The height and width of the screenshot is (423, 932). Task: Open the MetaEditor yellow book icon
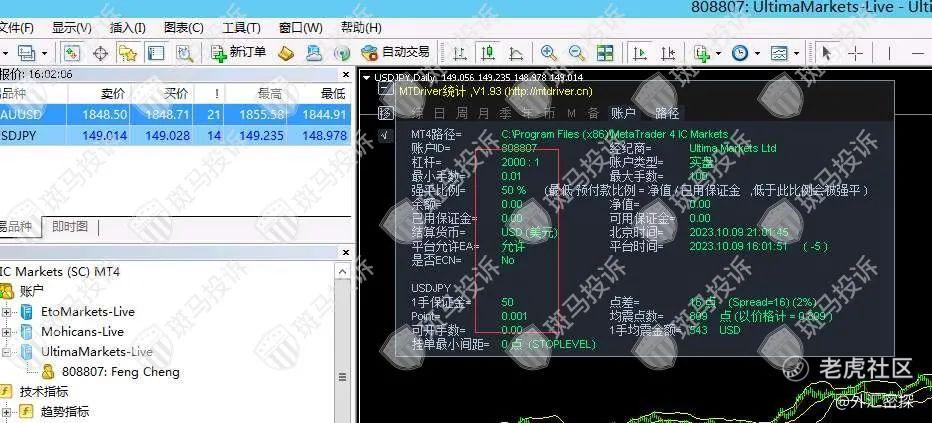[286, 53]
